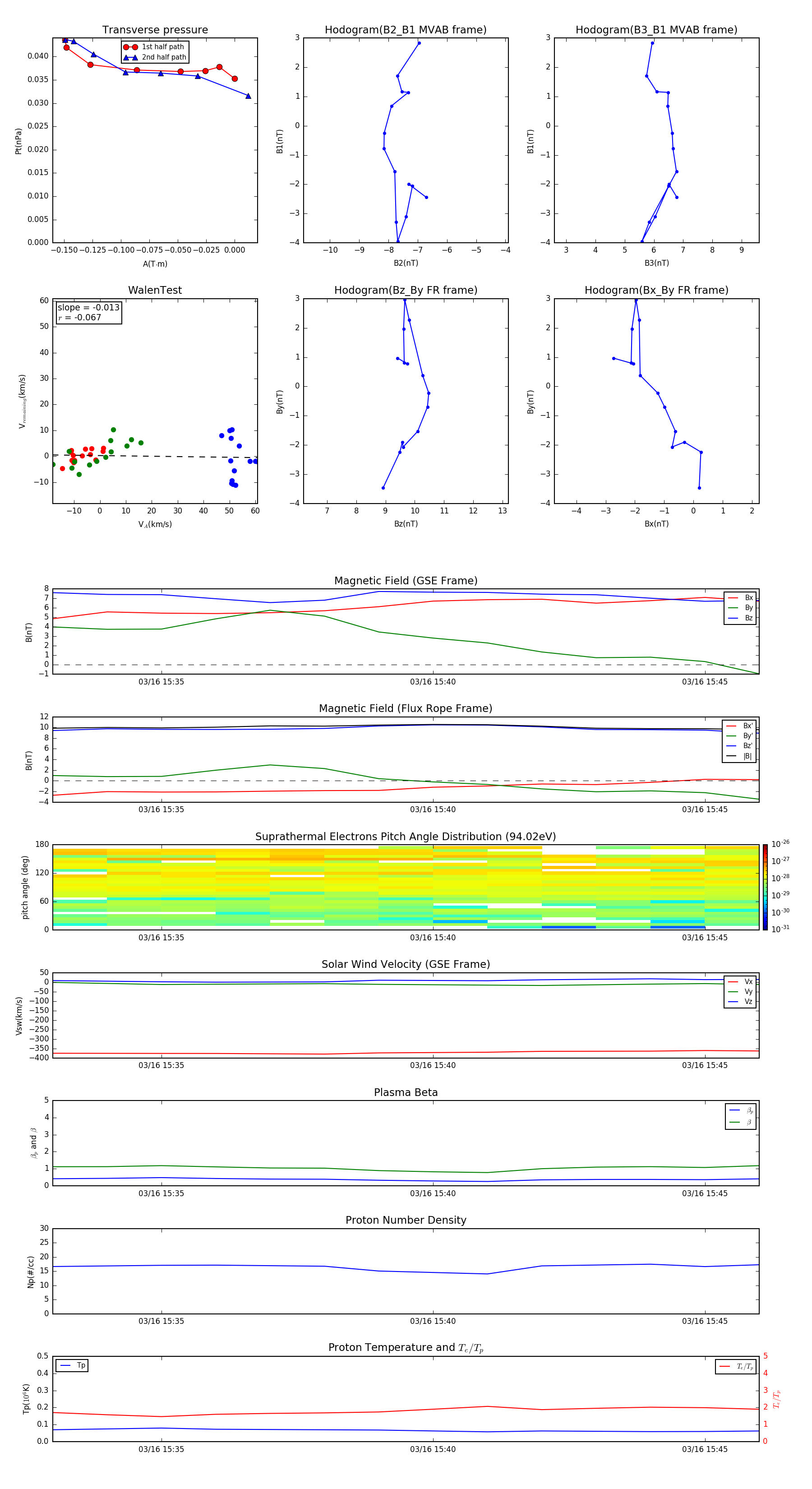Screen dimensions: 812x1489
Task: Click the "Bz(nT)" x-axis label
Action: 406,524
